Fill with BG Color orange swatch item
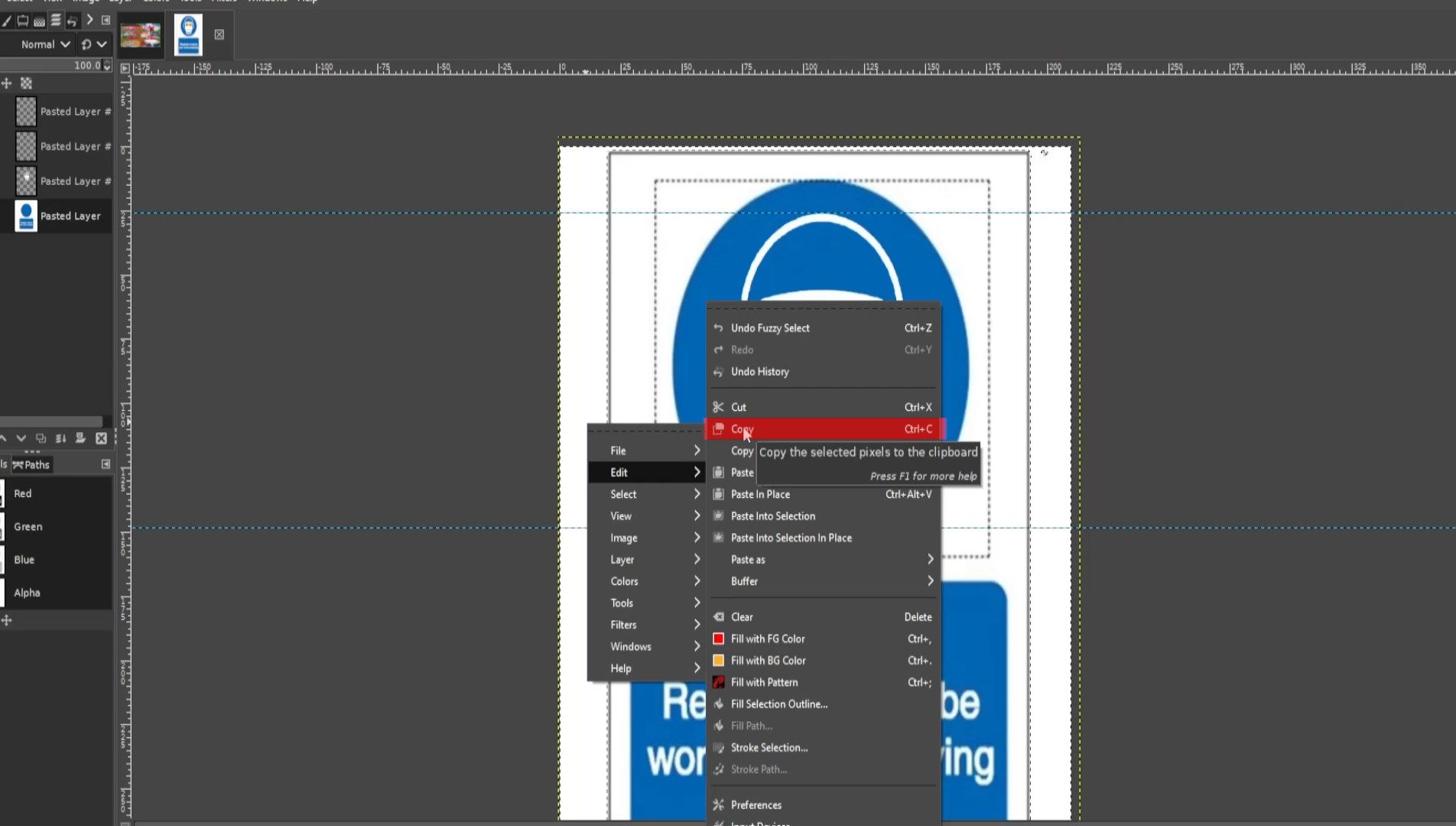 click(x=823, y=661)
